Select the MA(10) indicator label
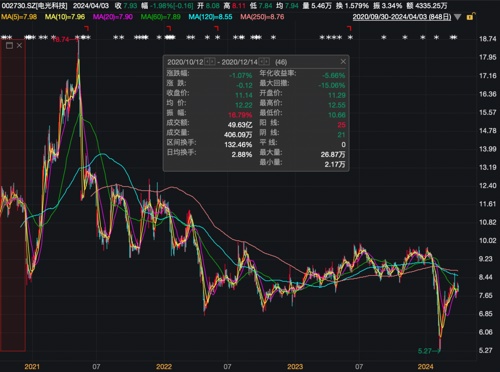This screenshot has height=372, width=500. click(65, 17)
